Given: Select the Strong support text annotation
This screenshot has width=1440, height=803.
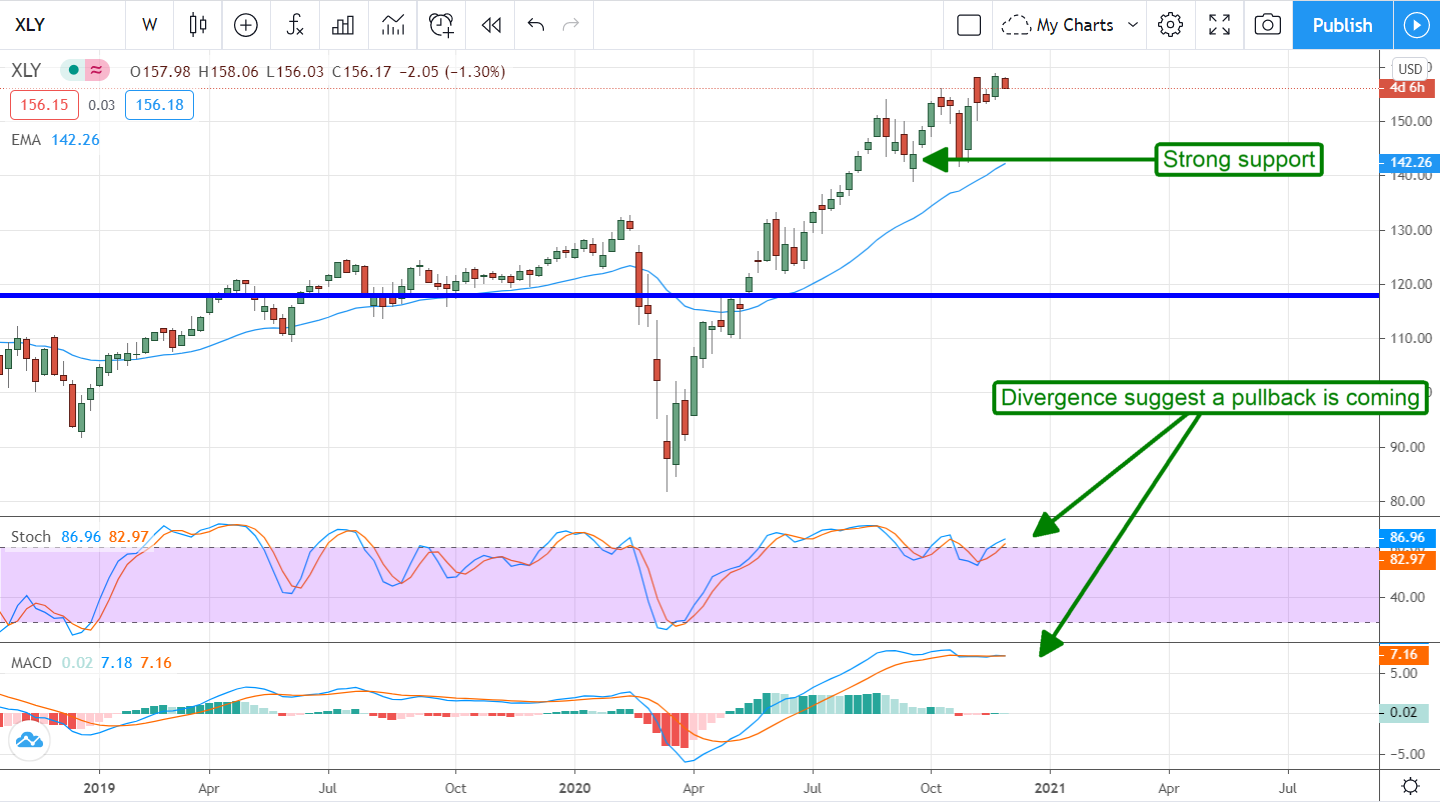Looking at the screenshot, I should click(1239, 159).
